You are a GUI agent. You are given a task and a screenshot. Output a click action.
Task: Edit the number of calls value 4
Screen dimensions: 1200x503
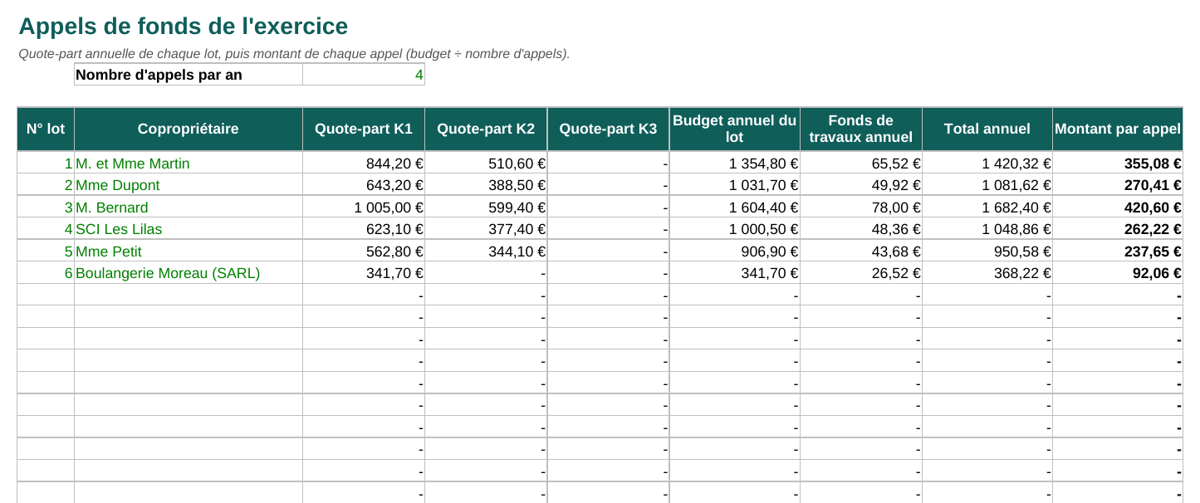(x=364, y=75)
